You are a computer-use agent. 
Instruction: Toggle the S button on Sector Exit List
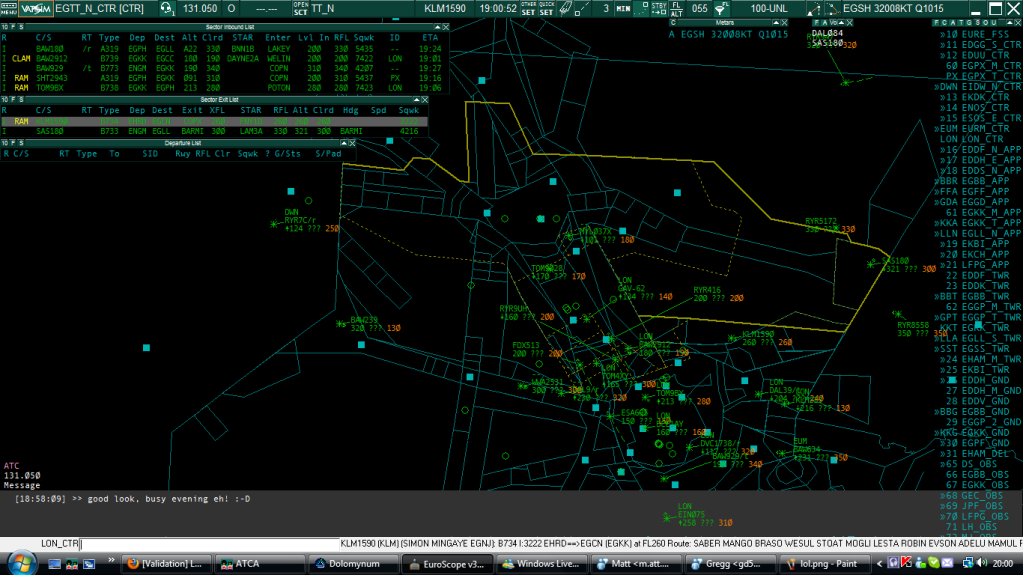tap(21, 99)
